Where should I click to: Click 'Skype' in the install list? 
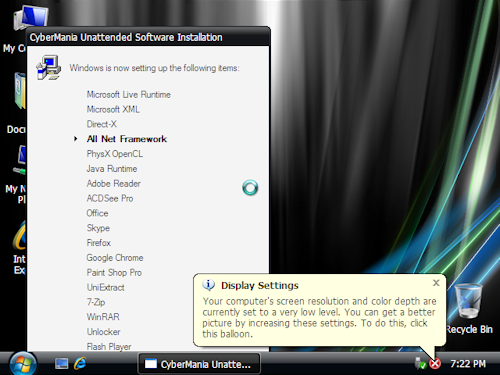(x=98, y=228)
